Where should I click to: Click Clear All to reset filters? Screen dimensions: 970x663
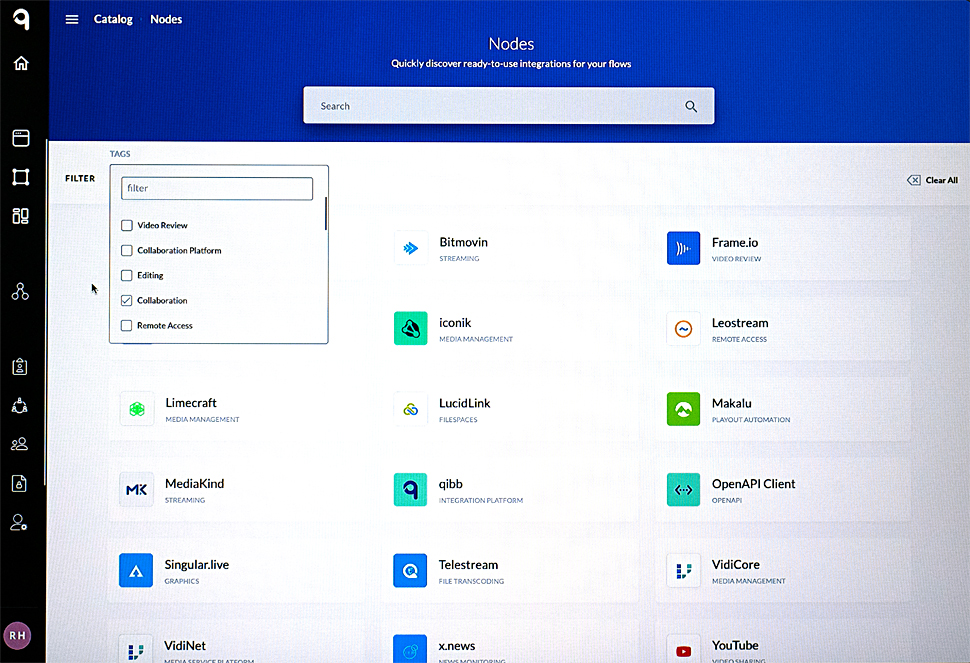coord(932,180)
